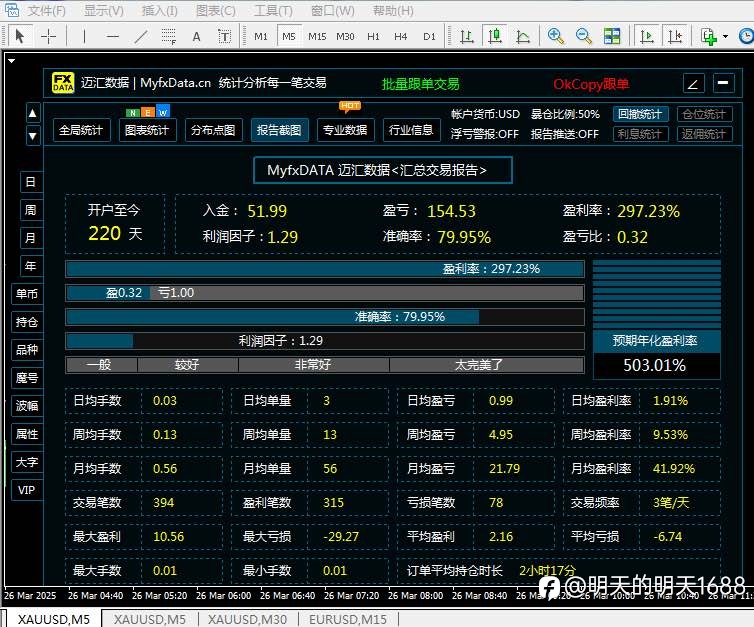
Task: Add an indicator with green plus icon
Action: click(x=709, y=37)
